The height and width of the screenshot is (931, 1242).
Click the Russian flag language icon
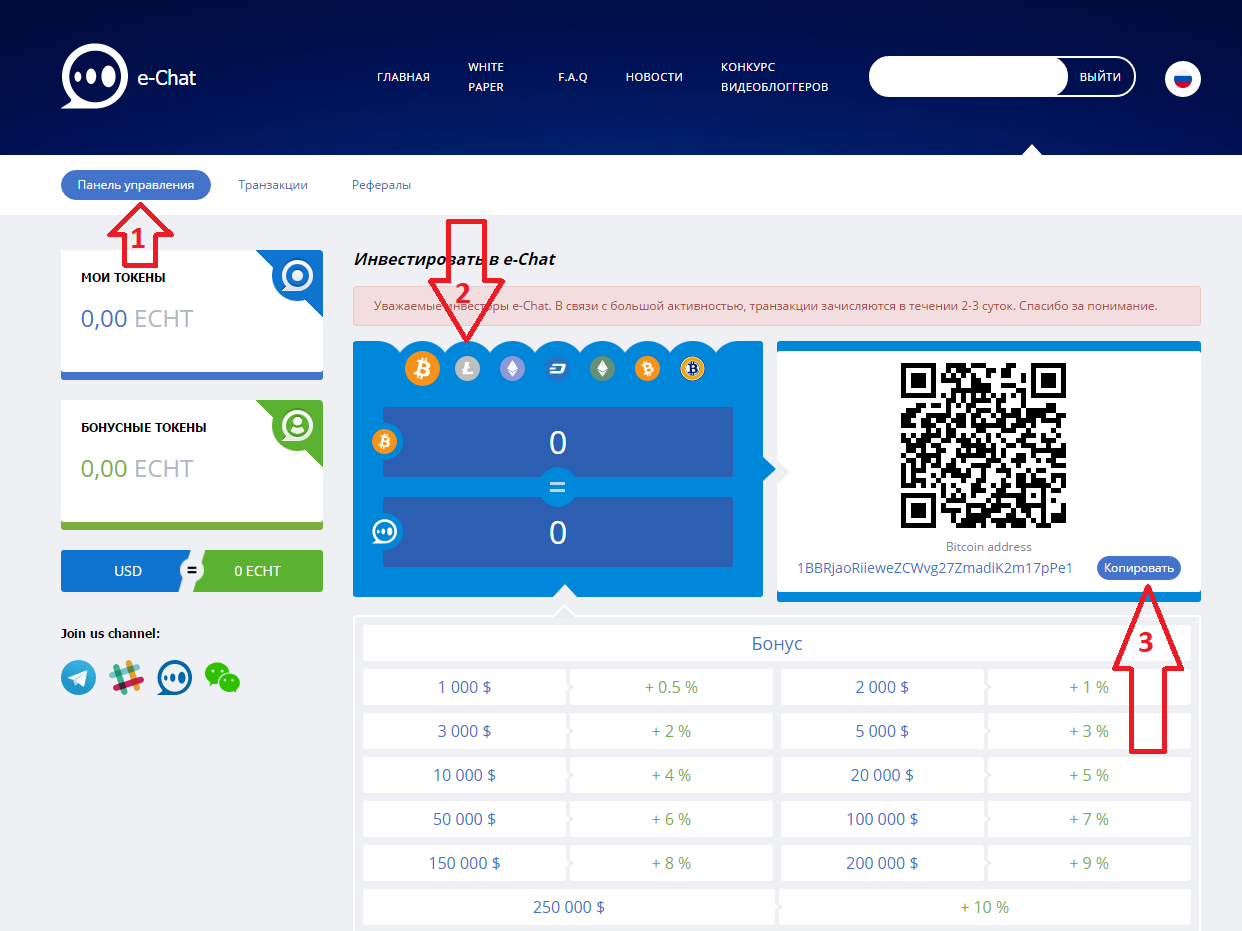click(x=1183, y=78)
